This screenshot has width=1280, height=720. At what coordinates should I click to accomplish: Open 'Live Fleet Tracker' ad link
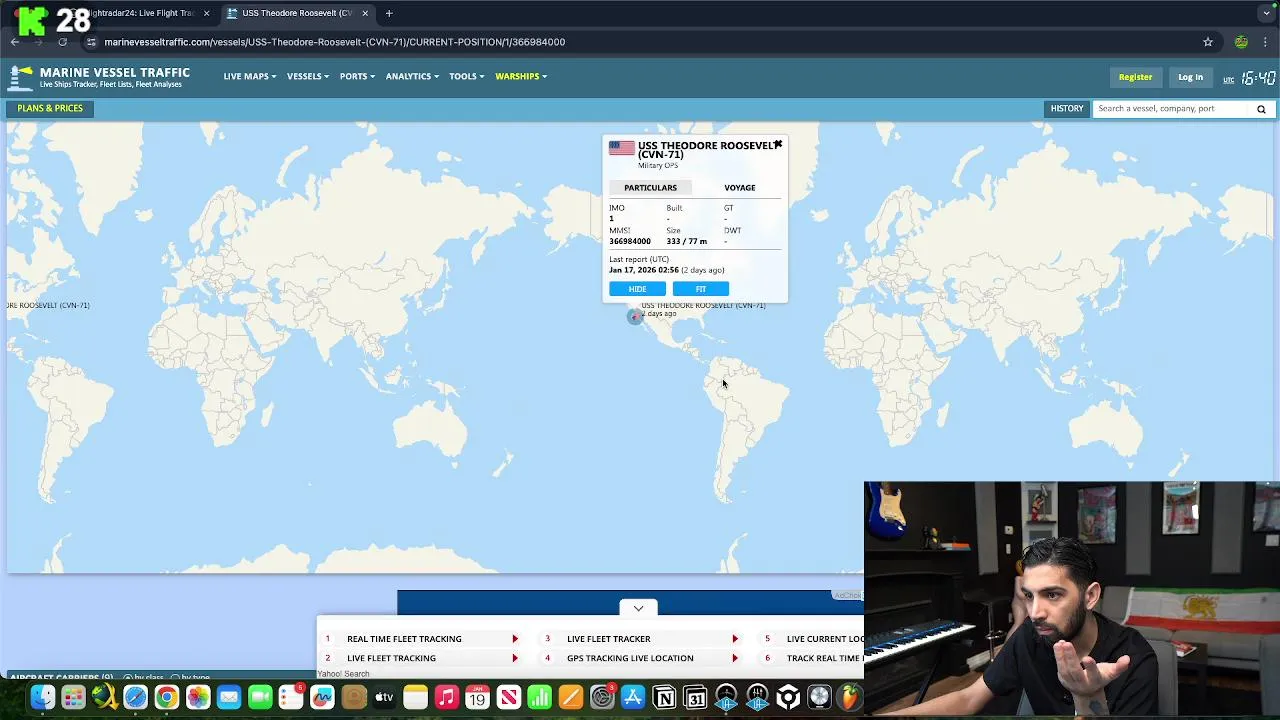click(609, 639)
